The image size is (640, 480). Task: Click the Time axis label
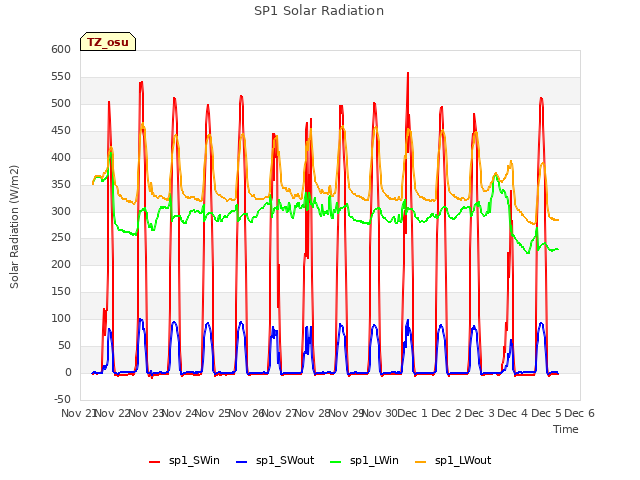click(x=566, y=429)
